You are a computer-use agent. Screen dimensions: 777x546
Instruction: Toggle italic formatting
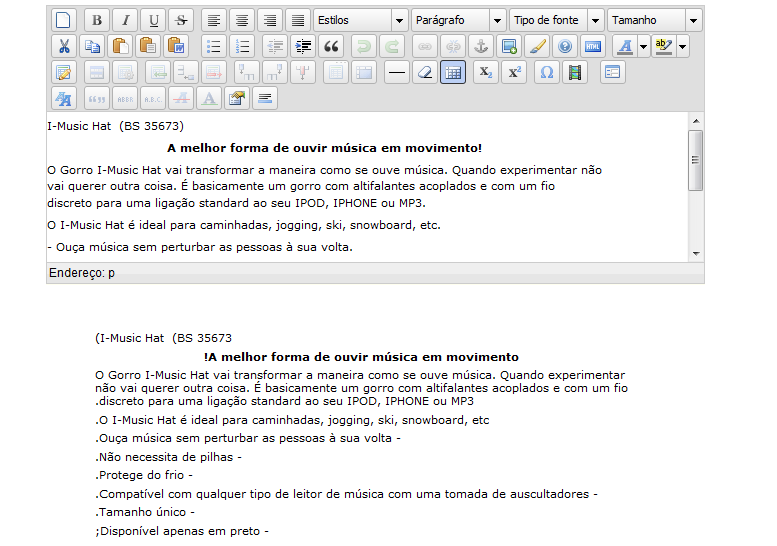coord(125,20)
